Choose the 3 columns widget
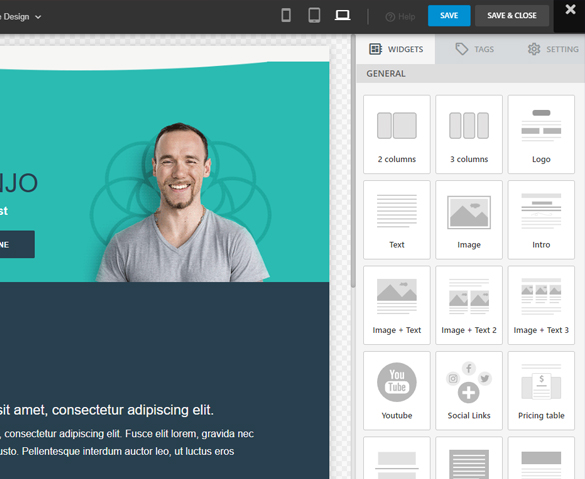This screenshot has width=585, height=479. coord(469,134)
